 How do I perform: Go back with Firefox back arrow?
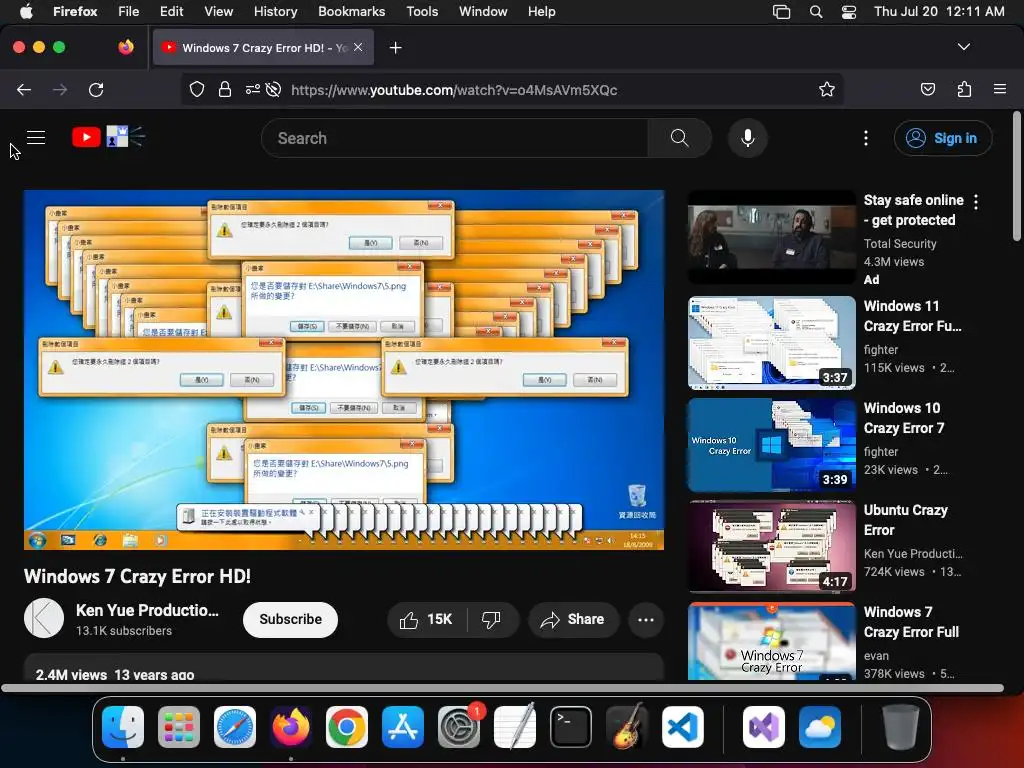pos(24,89)
